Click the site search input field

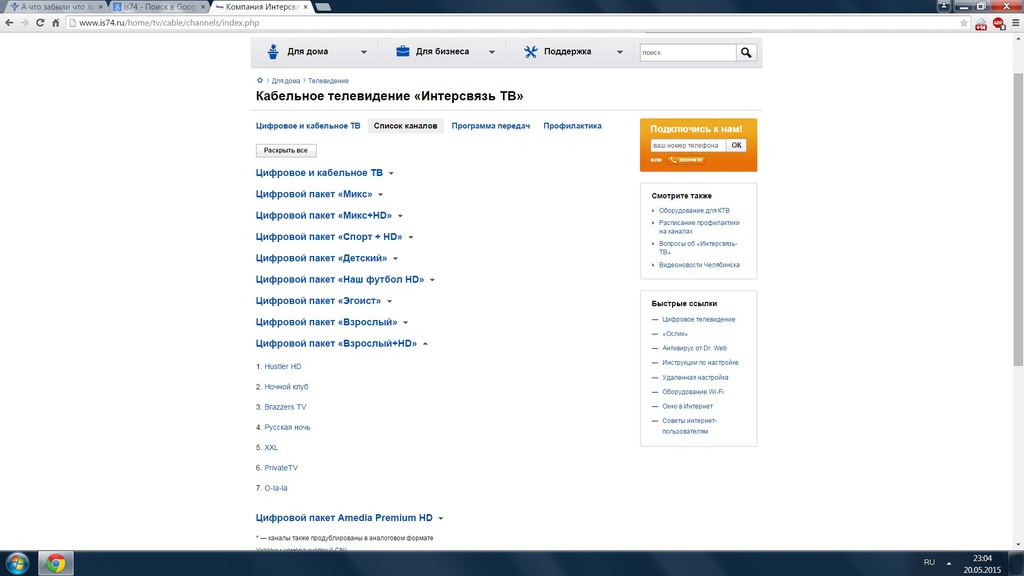pos(688,52)
